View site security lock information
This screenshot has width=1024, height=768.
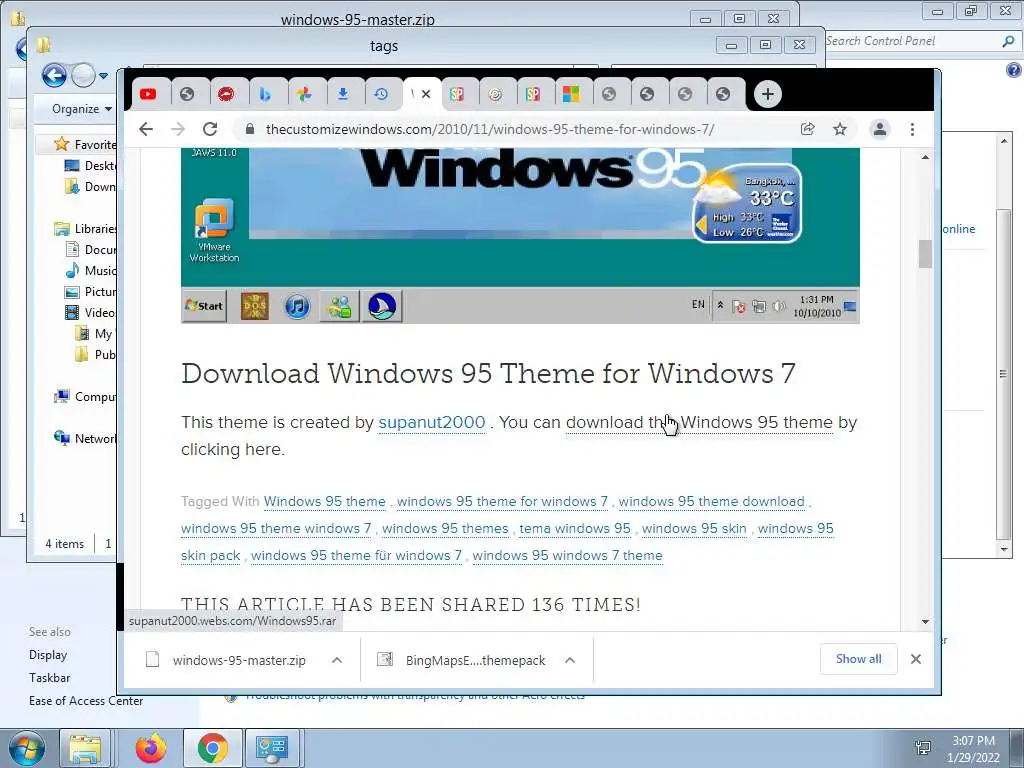[249, 129]
